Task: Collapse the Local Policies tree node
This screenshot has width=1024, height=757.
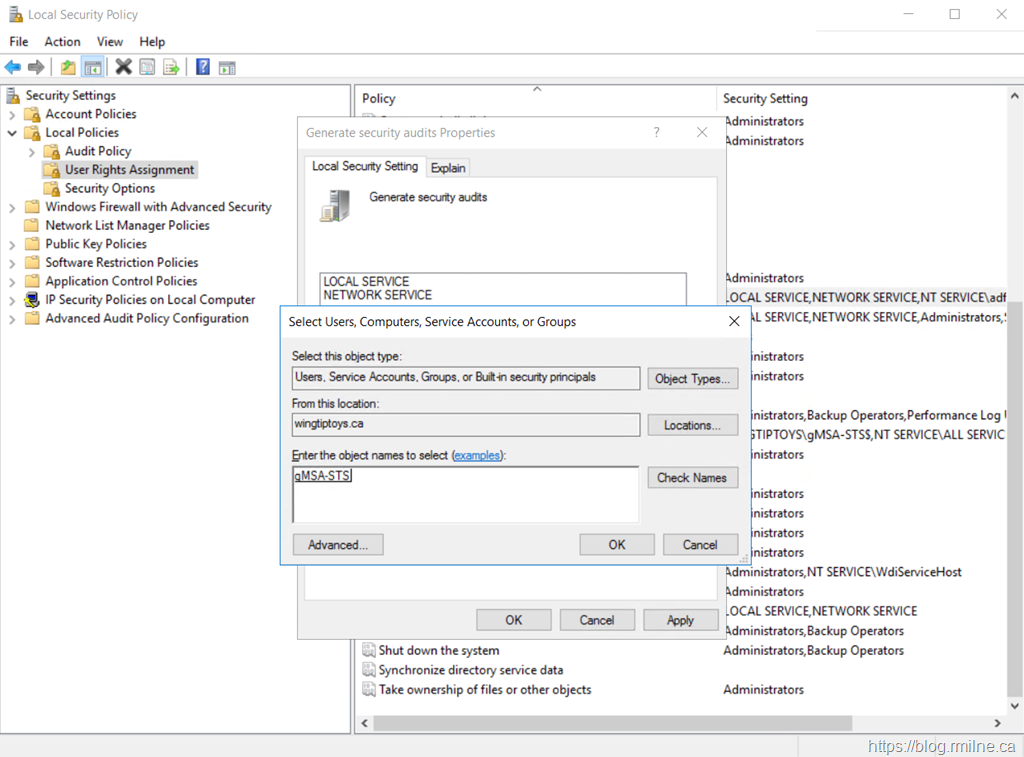Action: [x=12, y=133]
